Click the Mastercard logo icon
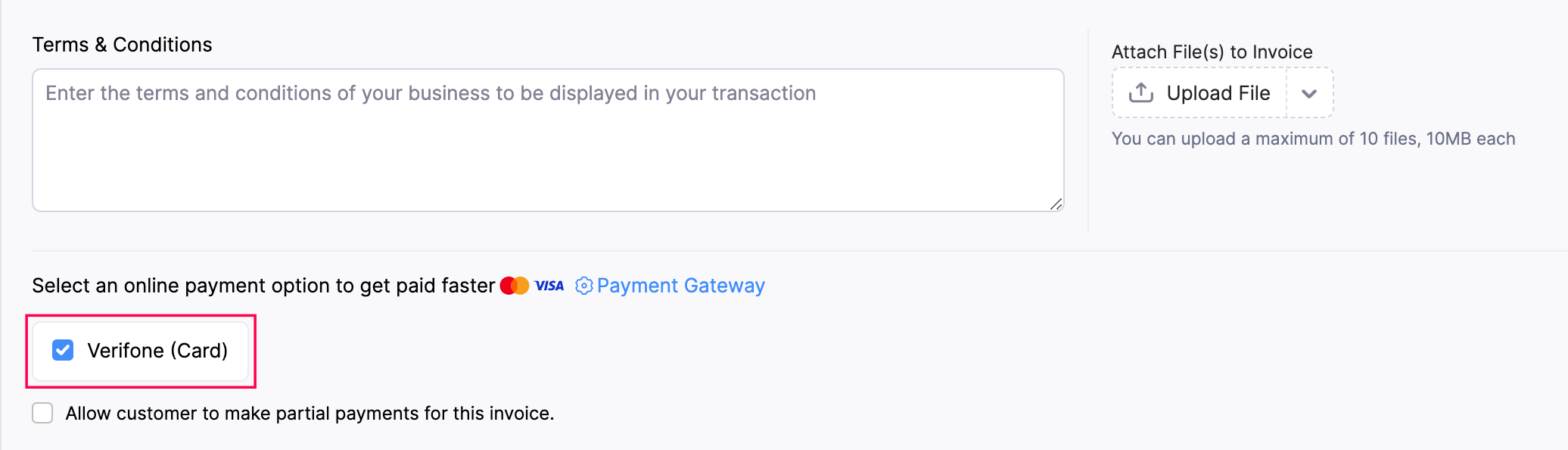The width and height of the screenshot is (1568, 450). pyautogui.click(x=515, y=286)
